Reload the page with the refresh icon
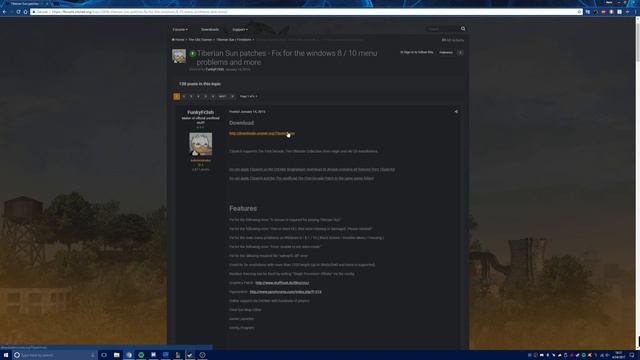640x360 pixels. 18,12
